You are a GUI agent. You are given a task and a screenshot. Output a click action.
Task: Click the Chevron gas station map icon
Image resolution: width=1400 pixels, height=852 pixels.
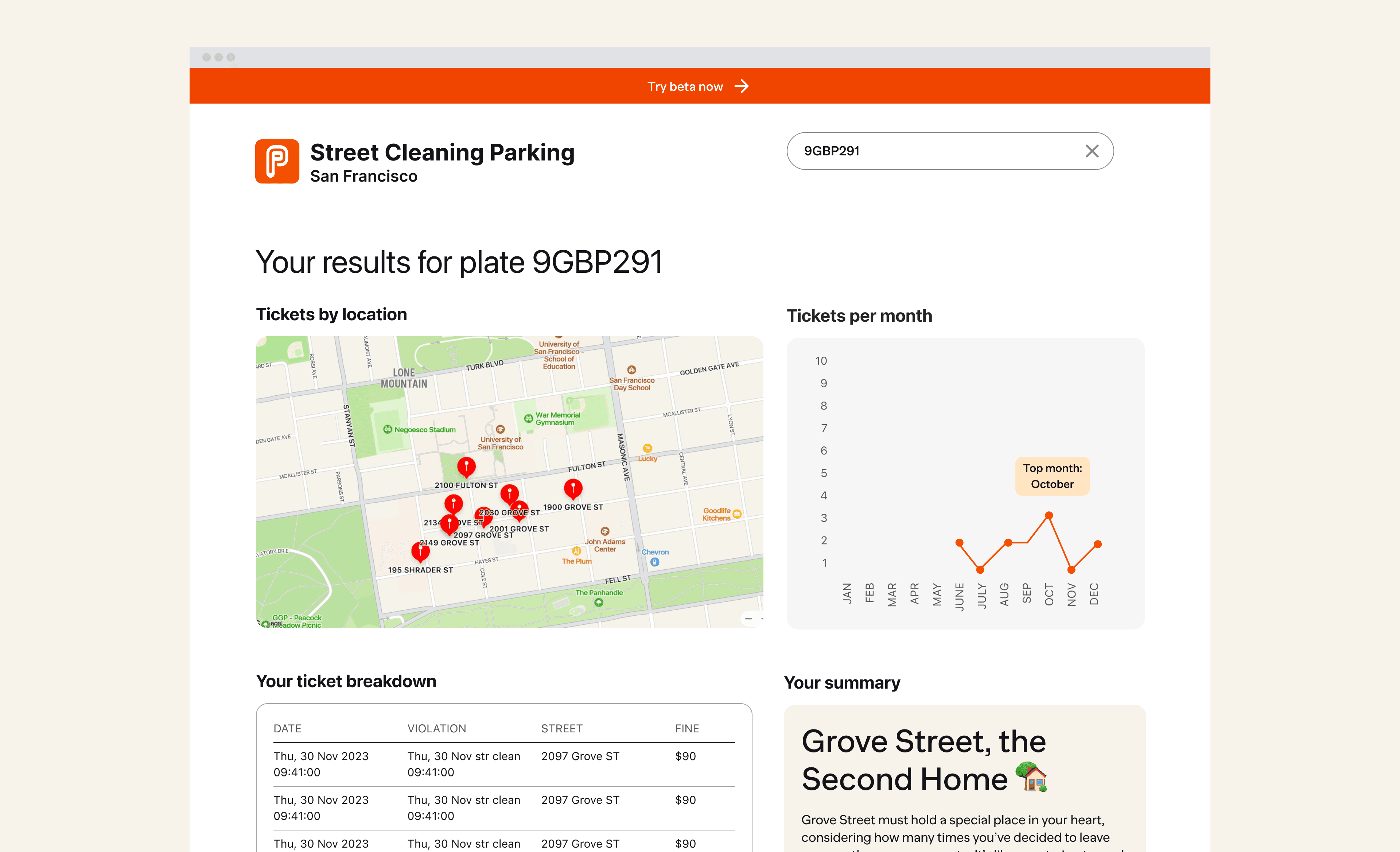pyautogui.click(x=654, y=562)
